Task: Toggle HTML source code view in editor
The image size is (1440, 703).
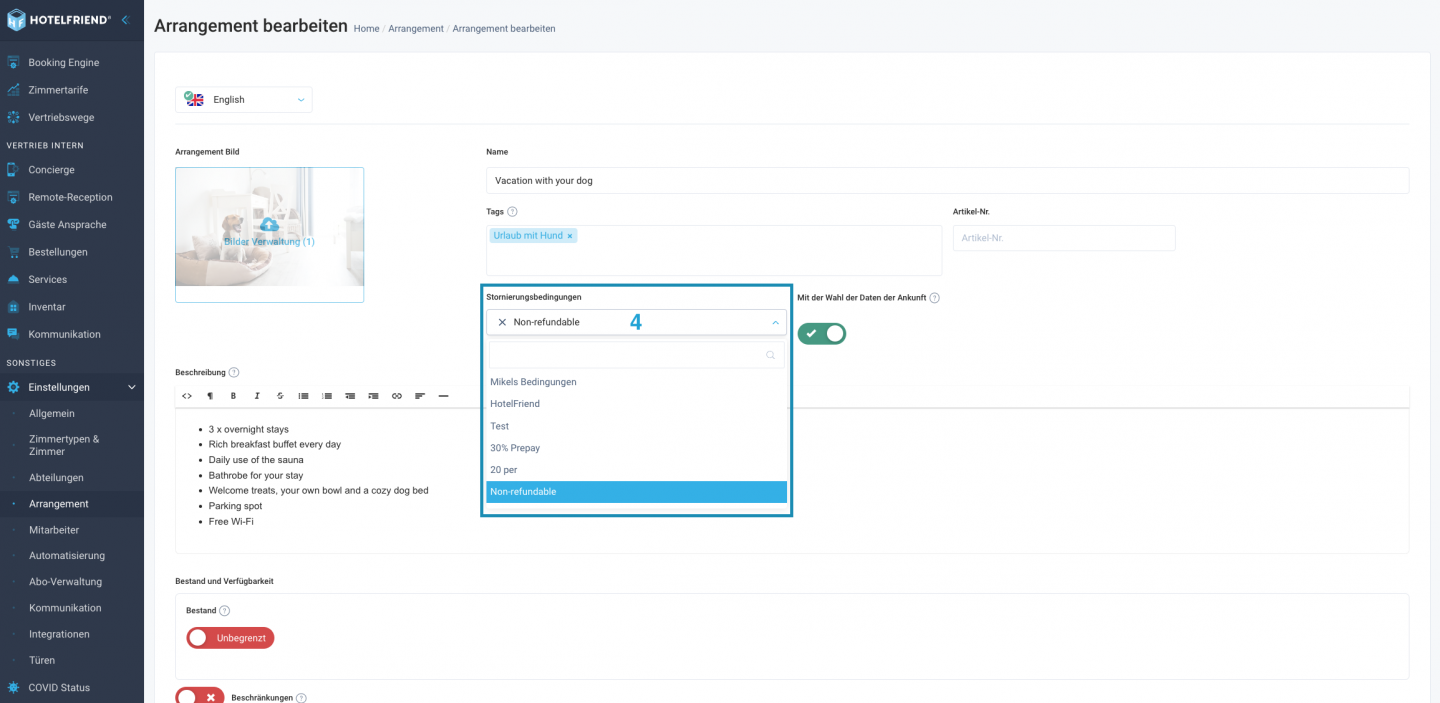Action: click(187, 396)
